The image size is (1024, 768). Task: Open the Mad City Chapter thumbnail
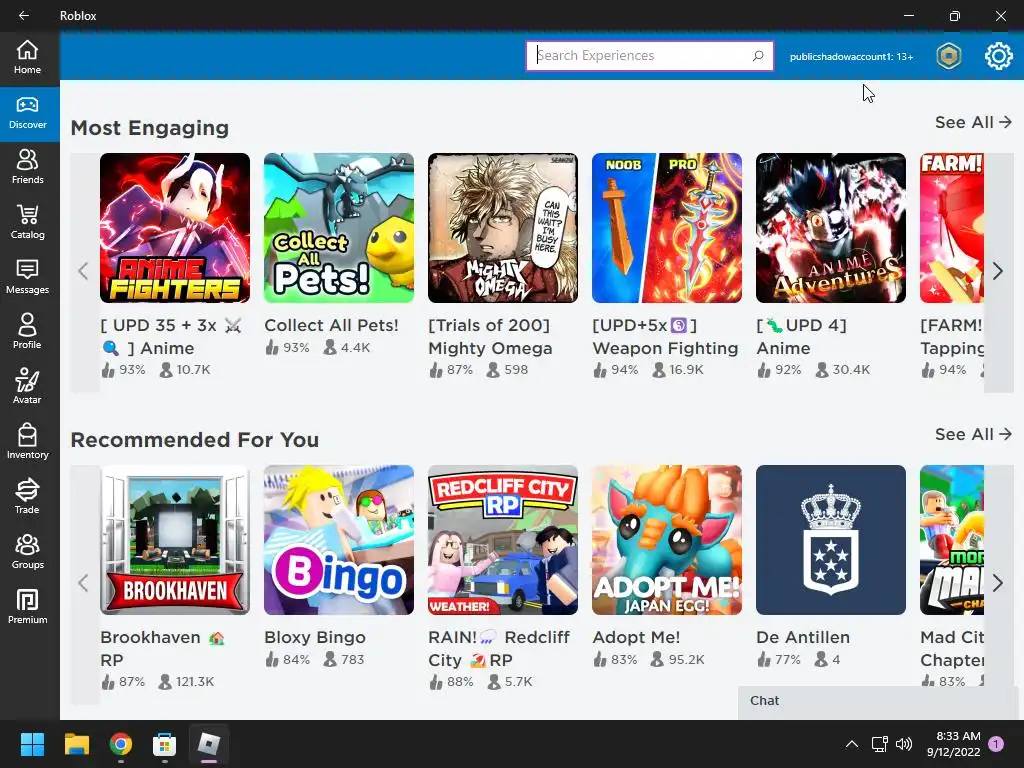(952, 540)
